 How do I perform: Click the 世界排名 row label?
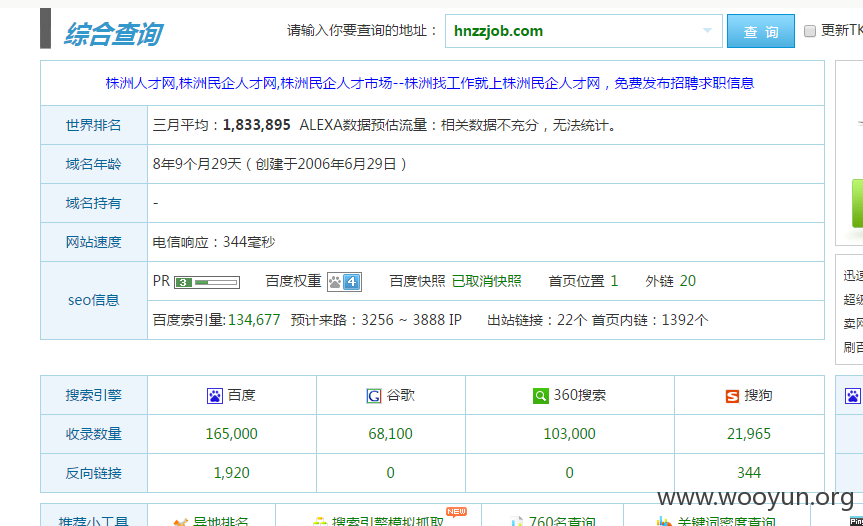(x=94, y=125)
